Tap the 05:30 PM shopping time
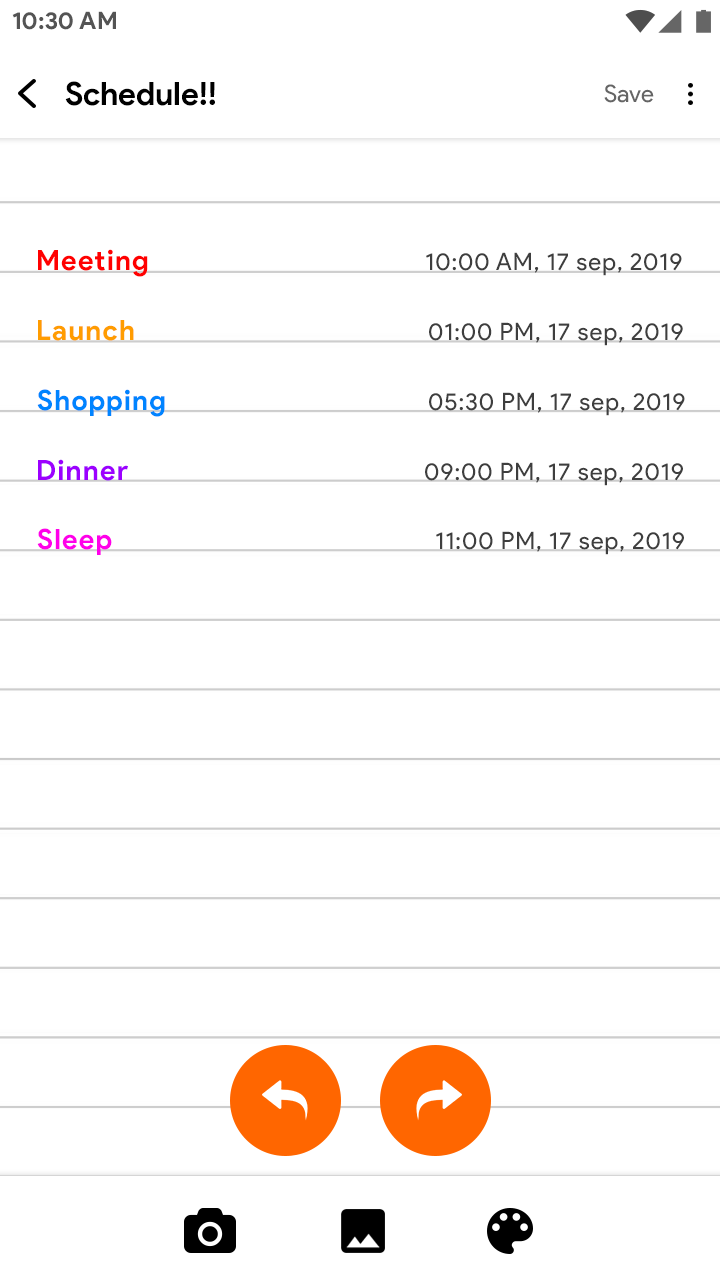 pyautogui.click(x=556, y=402)
